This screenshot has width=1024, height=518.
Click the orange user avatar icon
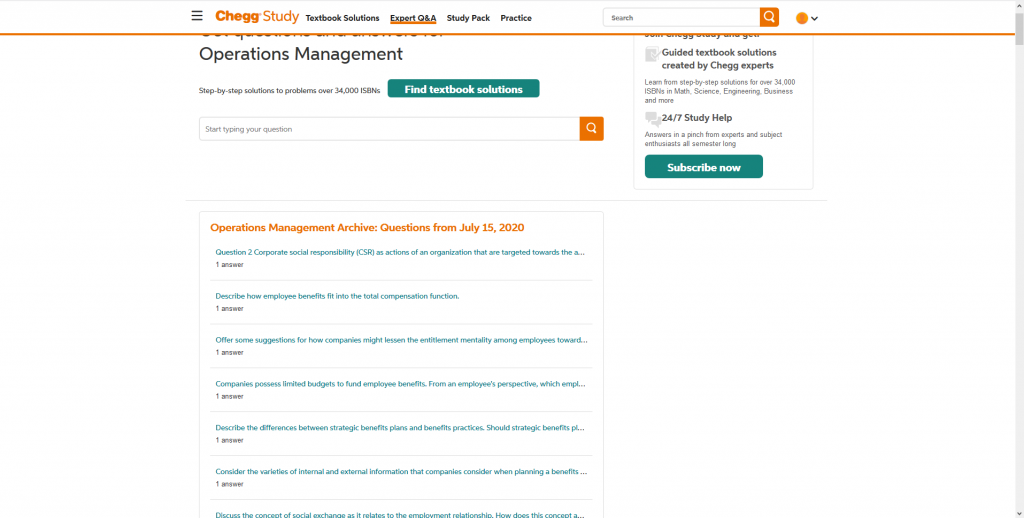(x=801, y=18)
